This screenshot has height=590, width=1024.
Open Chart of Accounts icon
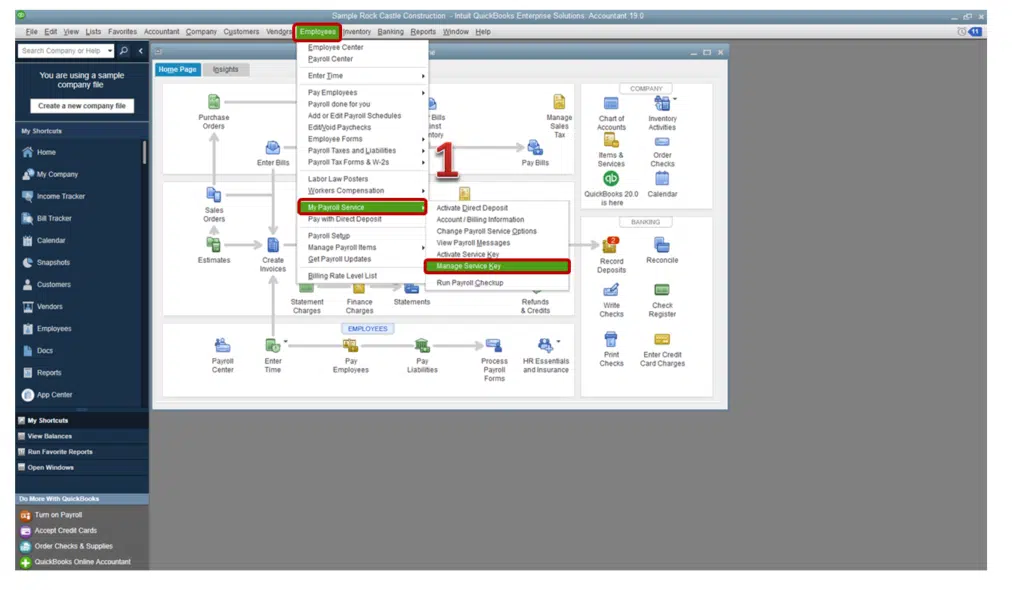point(611,103)
